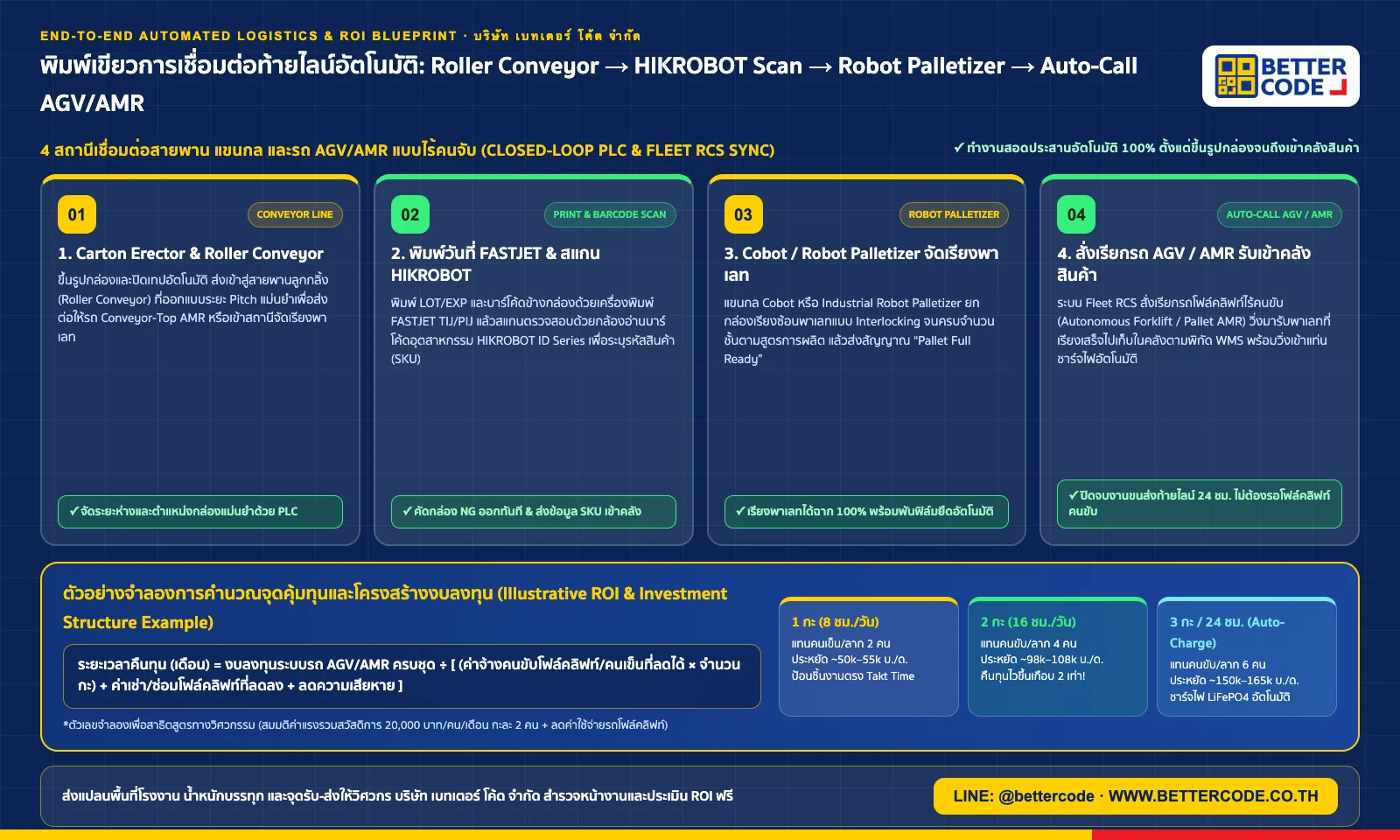This screenshot has width=1400, height=840.
Task: Click the text "ป้อนชิ้นงานตรง Takt Time"
Action: click(x=853, y=676)
